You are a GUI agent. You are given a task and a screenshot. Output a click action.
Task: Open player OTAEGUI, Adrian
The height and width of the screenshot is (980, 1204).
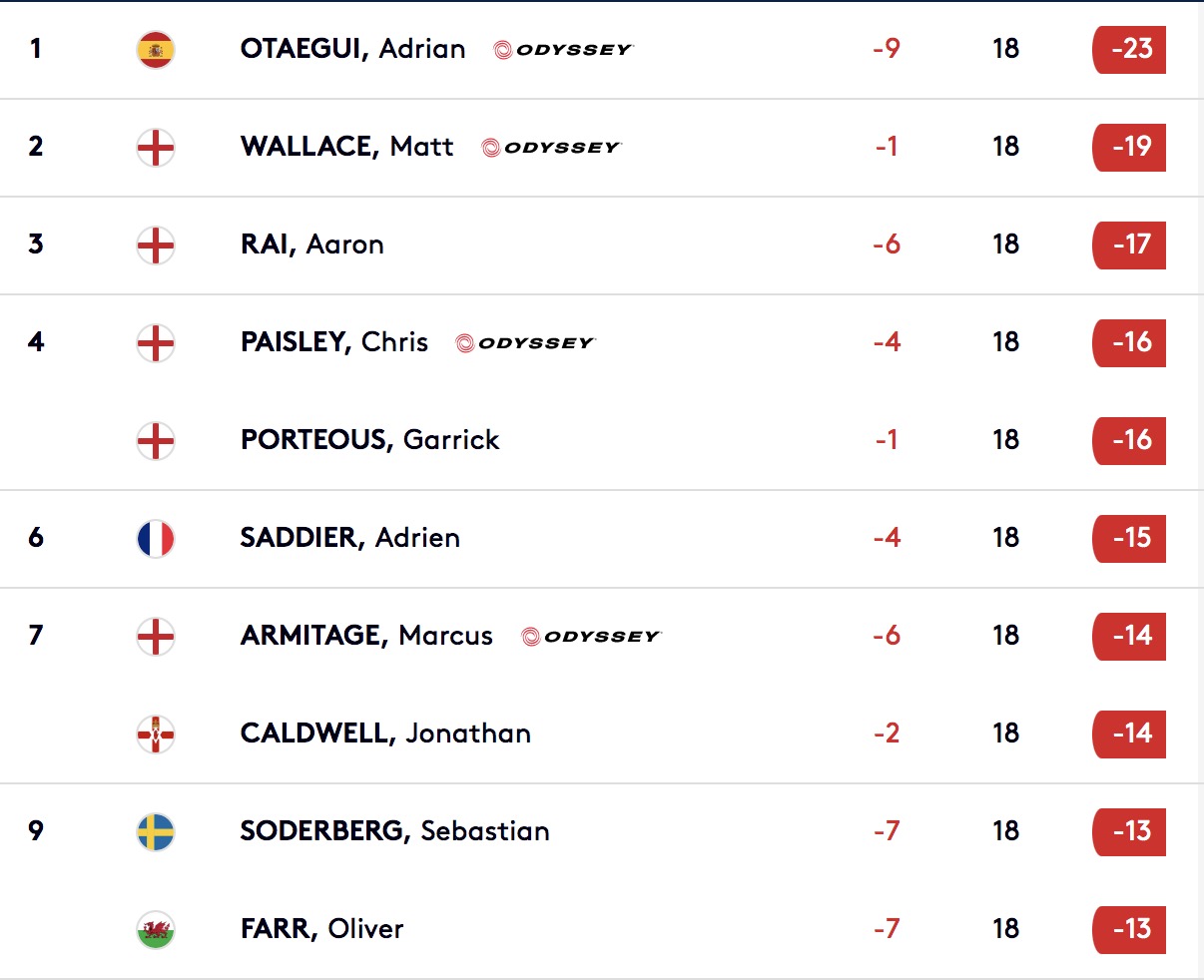352,49
